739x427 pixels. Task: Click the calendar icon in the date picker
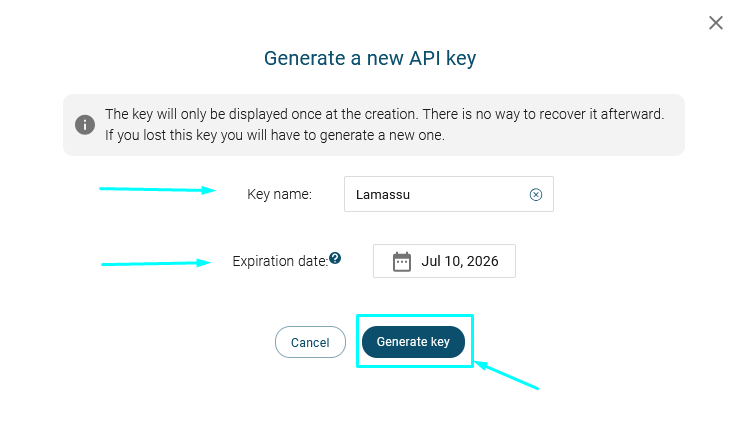[x=402, y=262]
